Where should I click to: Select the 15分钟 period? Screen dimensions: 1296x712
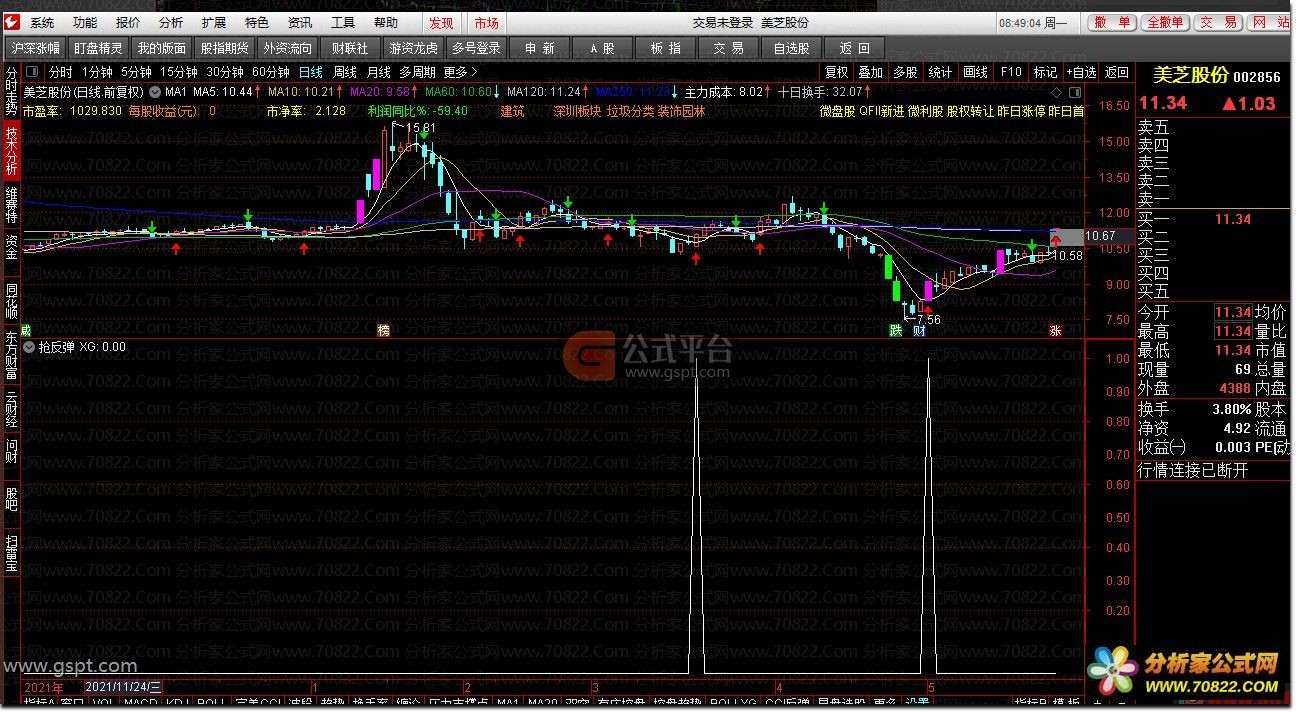[x=179, y=72]
